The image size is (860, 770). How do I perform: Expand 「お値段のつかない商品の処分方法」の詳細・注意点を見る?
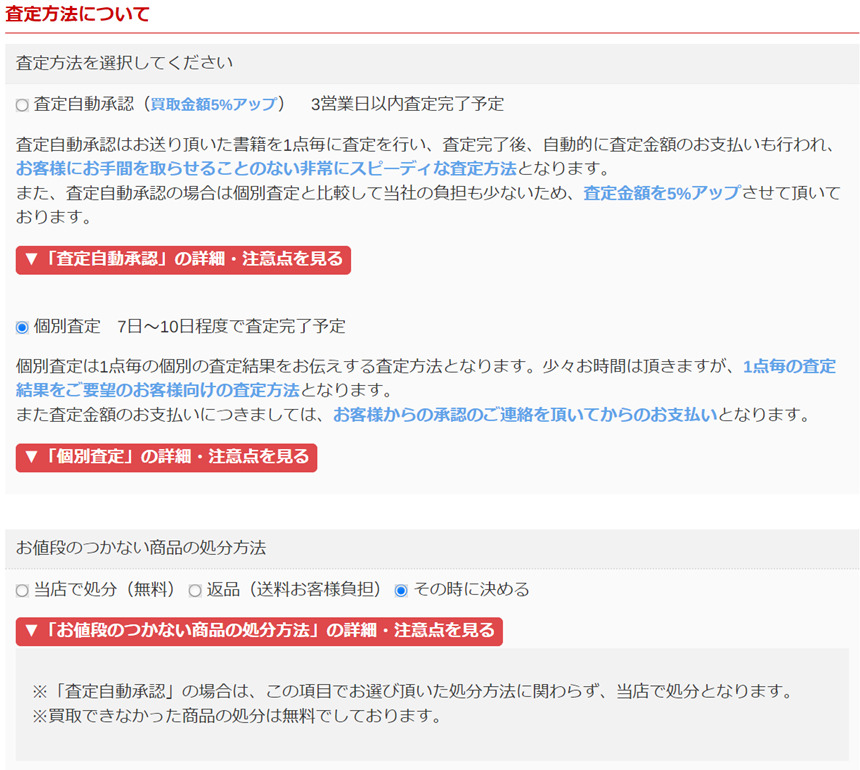point(259,631)
